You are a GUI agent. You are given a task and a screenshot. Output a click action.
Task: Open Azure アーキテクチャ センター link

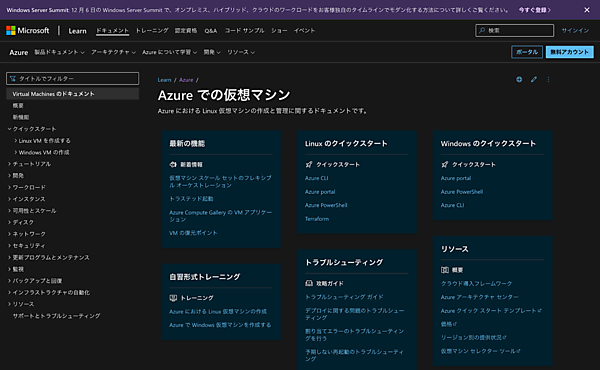(x=479, y=297)
